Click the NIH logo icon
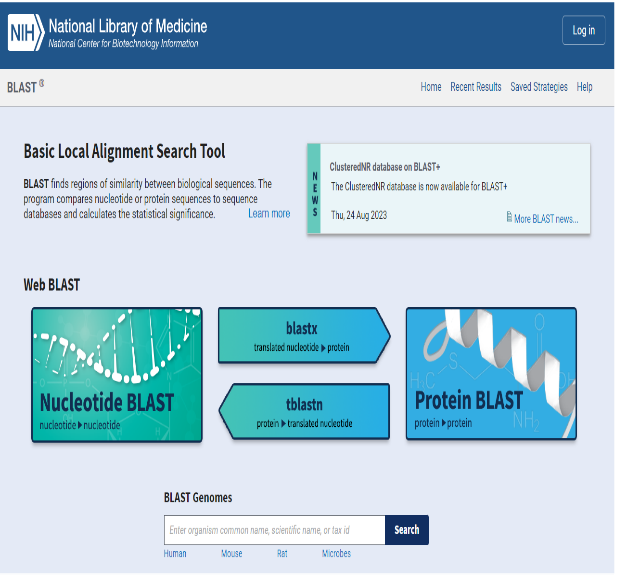The width and height of the screenshot is (617, 577). click(x=26, y=33)
